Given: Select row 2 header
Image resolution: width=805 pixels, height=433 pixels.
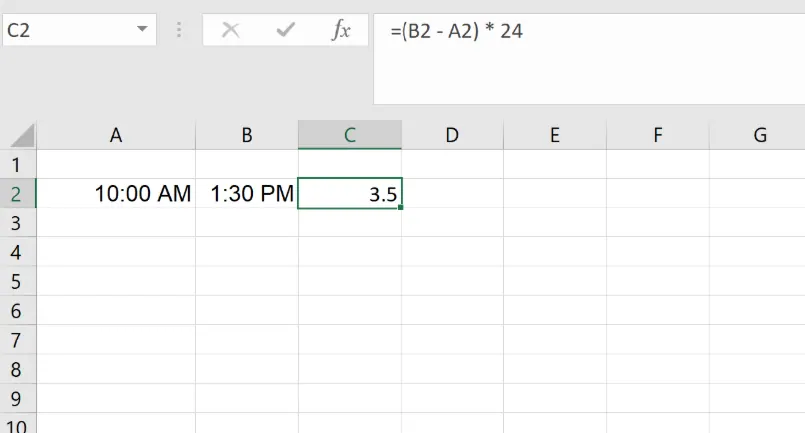Looking at the screenshot, I should pos(17,193).
